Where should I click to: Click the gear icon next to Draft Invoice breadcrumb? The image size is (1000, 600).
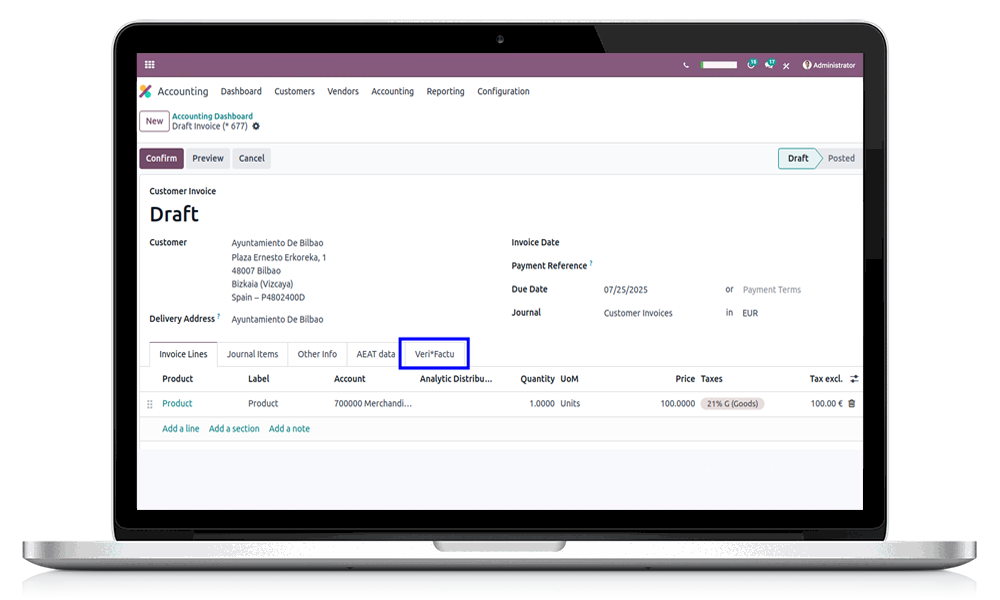(256, 126)
